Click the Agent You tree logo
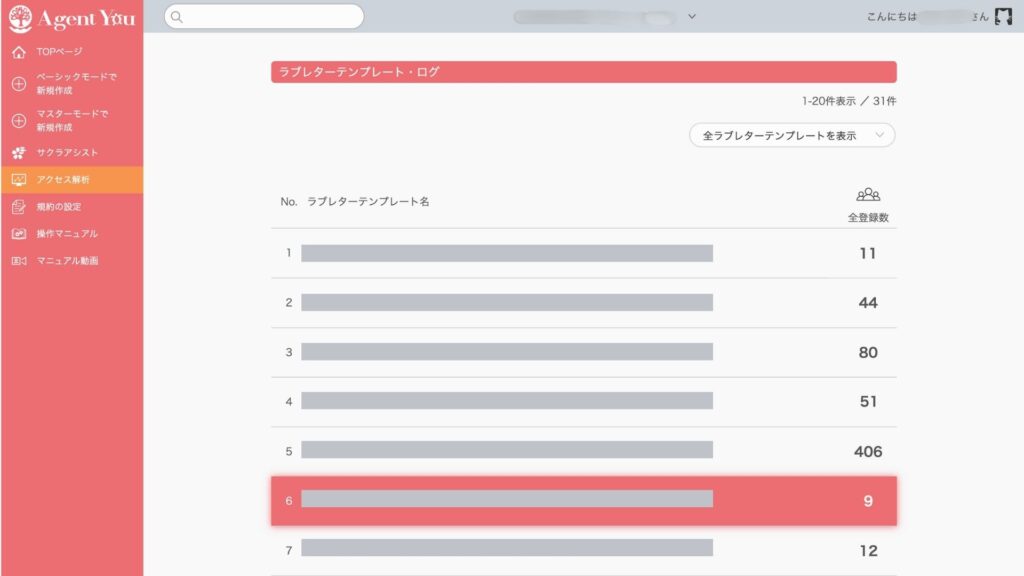The width and height of the screenshot is (1024, 576). 19,17
